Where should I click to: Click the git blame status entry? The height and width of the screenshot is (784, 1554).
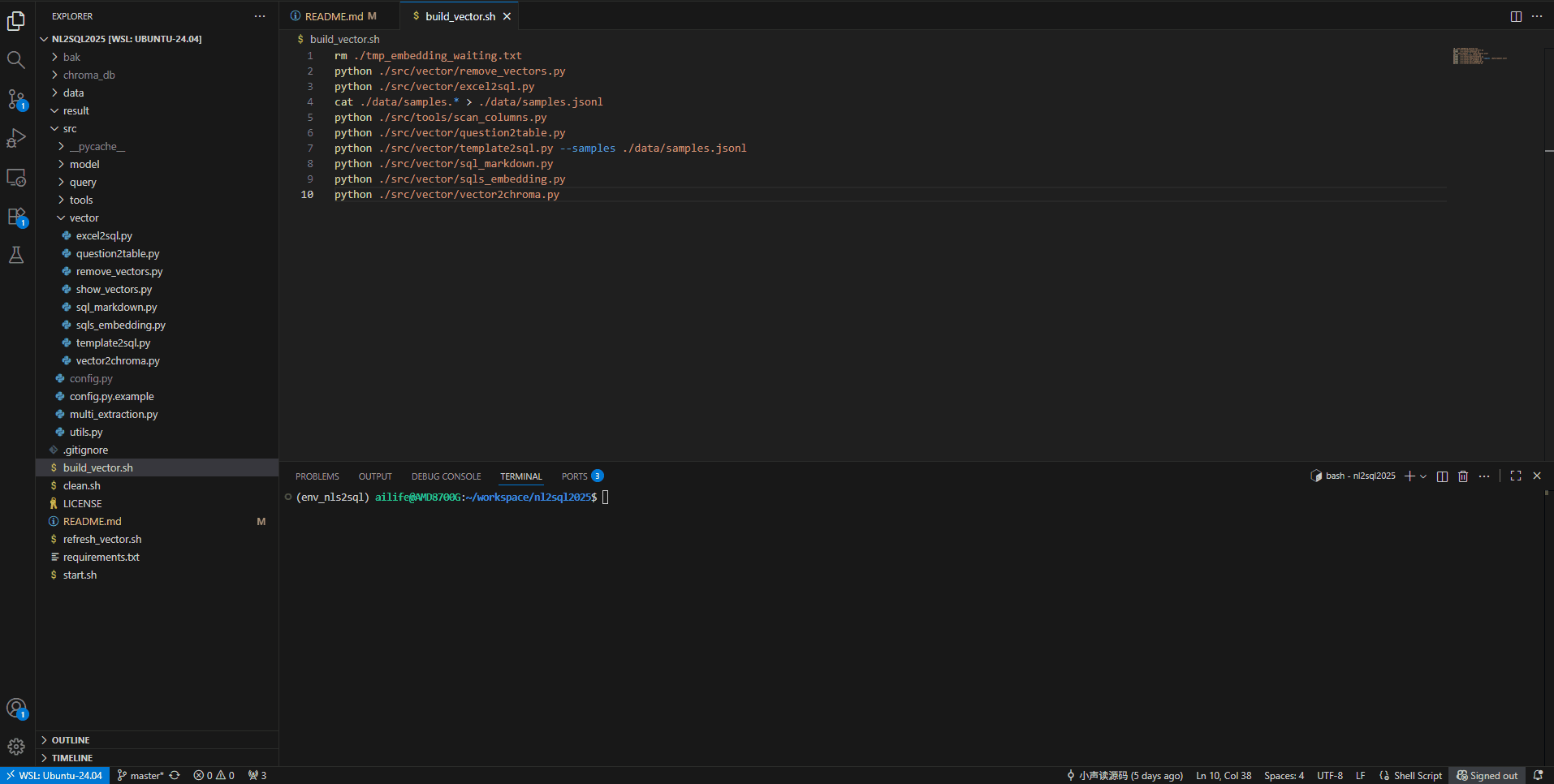tap(1124, 775)
